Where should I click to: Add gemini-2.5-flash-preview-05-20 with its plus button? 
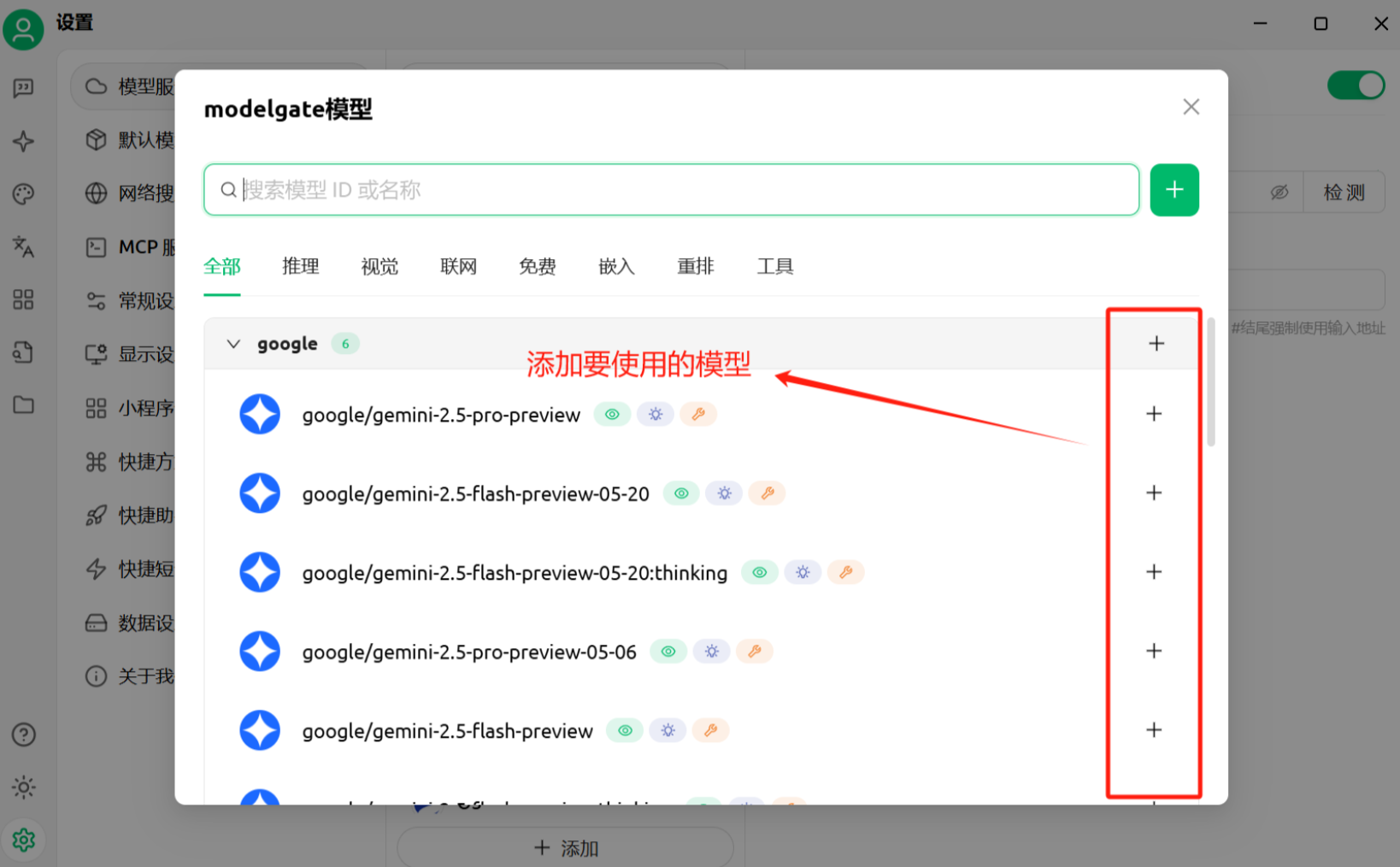[1154, 493]
